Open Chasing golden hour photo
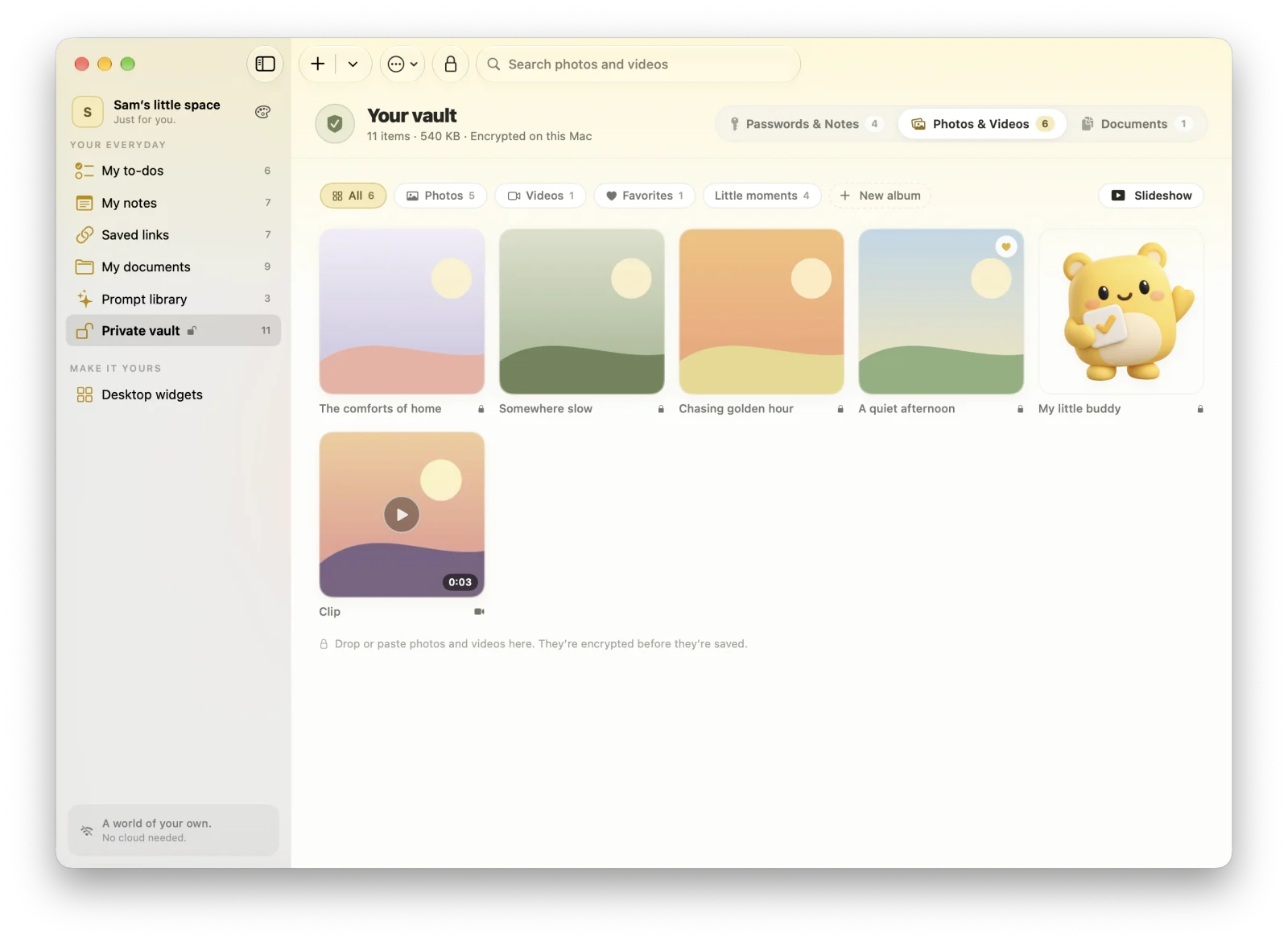This screenshot has height=942, width=1288. click(x=762, y=312)
